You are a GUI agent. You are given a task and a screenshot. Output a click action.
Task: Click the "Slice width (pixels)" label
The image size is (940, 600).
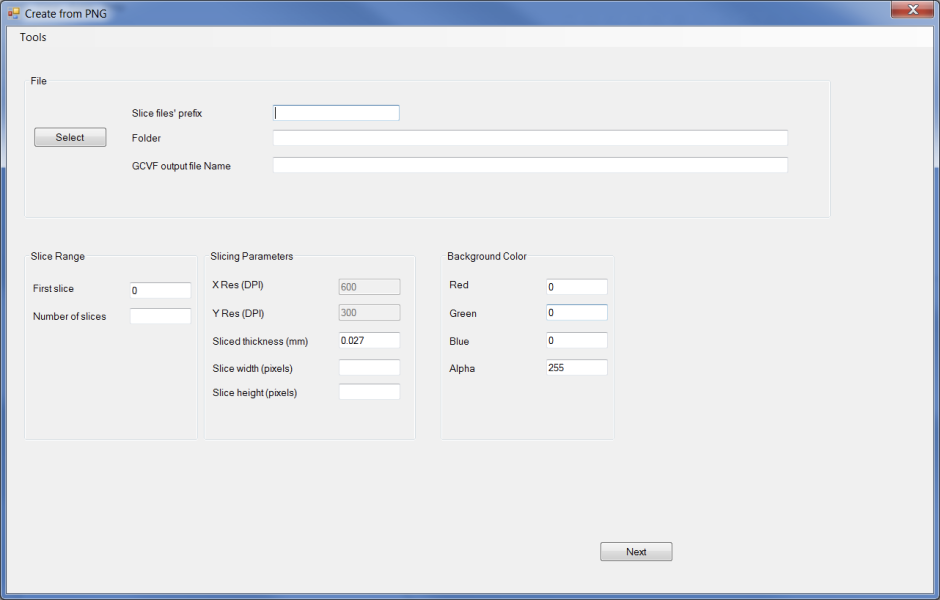click(252, 368)
